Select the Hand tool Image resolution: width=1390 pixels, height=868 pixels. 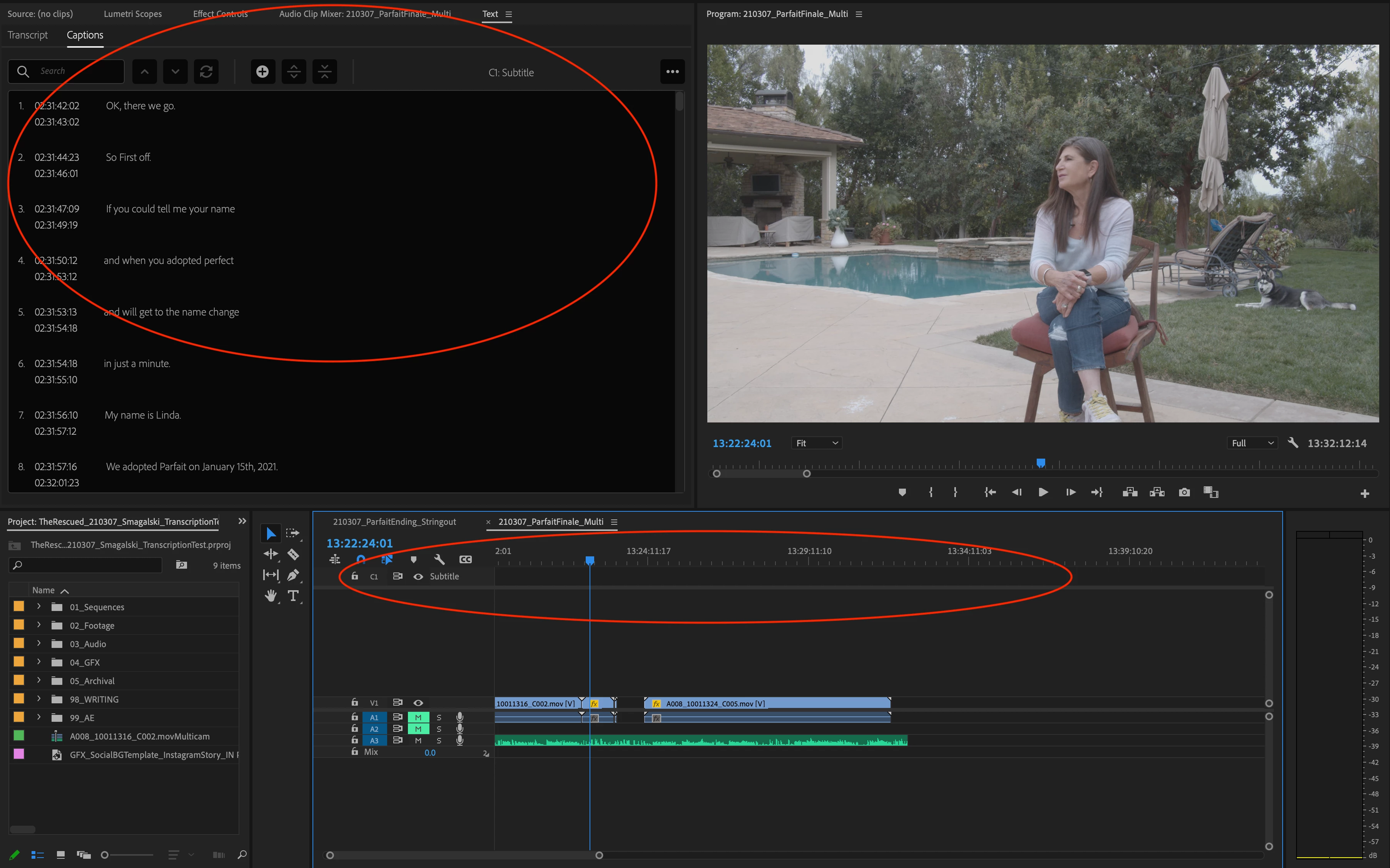click(271, 596)
